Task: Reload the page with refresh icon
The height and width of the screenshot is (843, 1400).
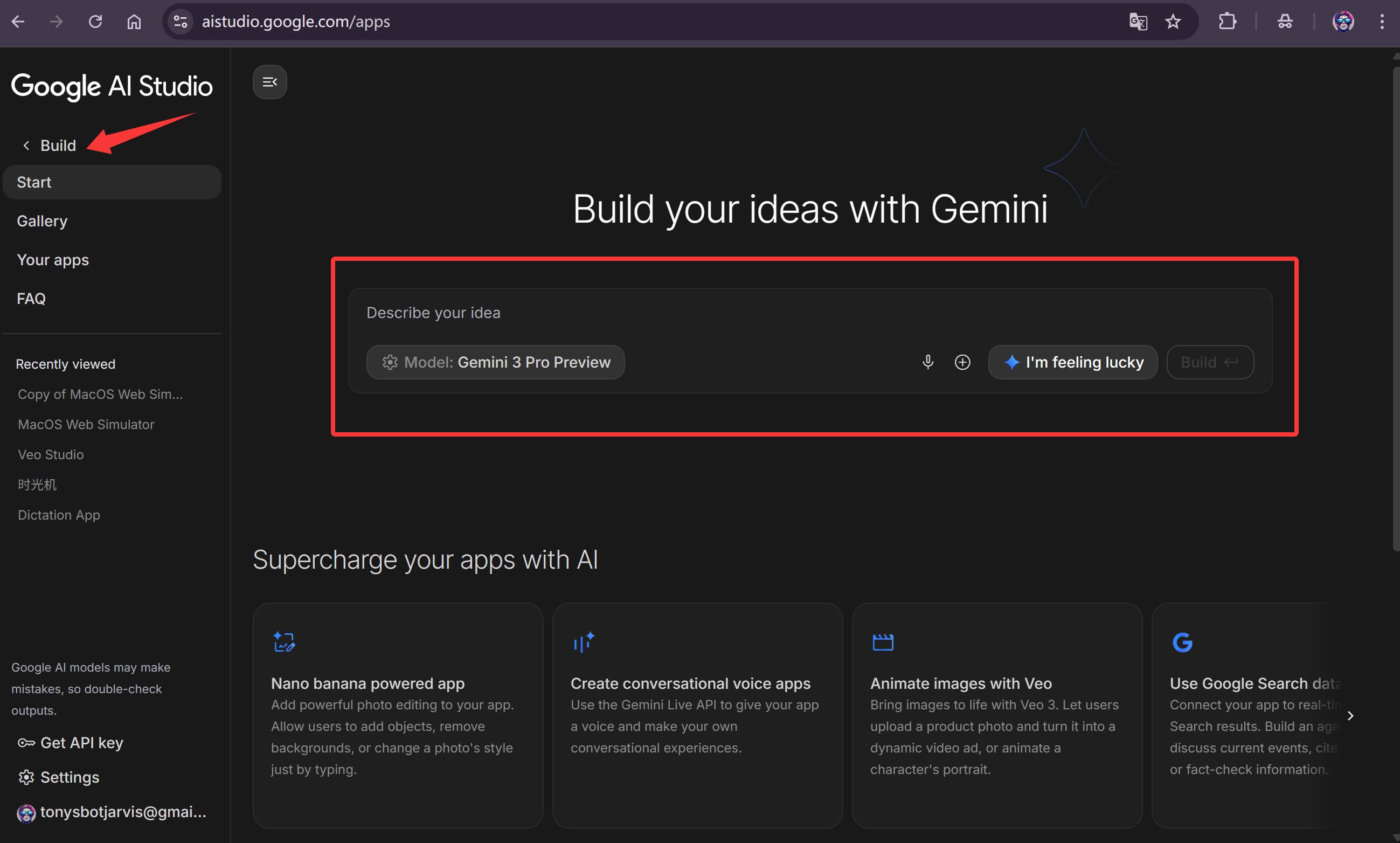Action: [95, 22]
